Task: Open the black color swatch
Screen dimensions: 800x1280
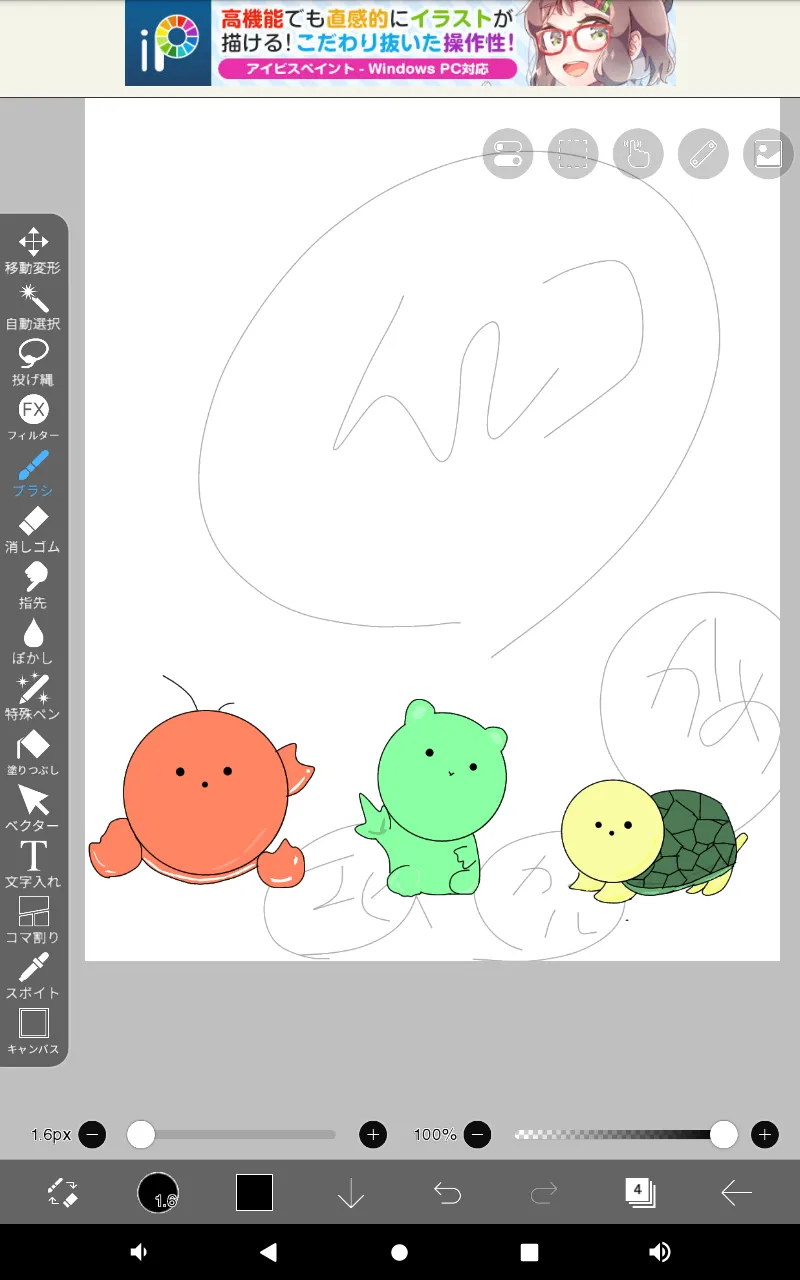Action: [x=254, y=1192]
